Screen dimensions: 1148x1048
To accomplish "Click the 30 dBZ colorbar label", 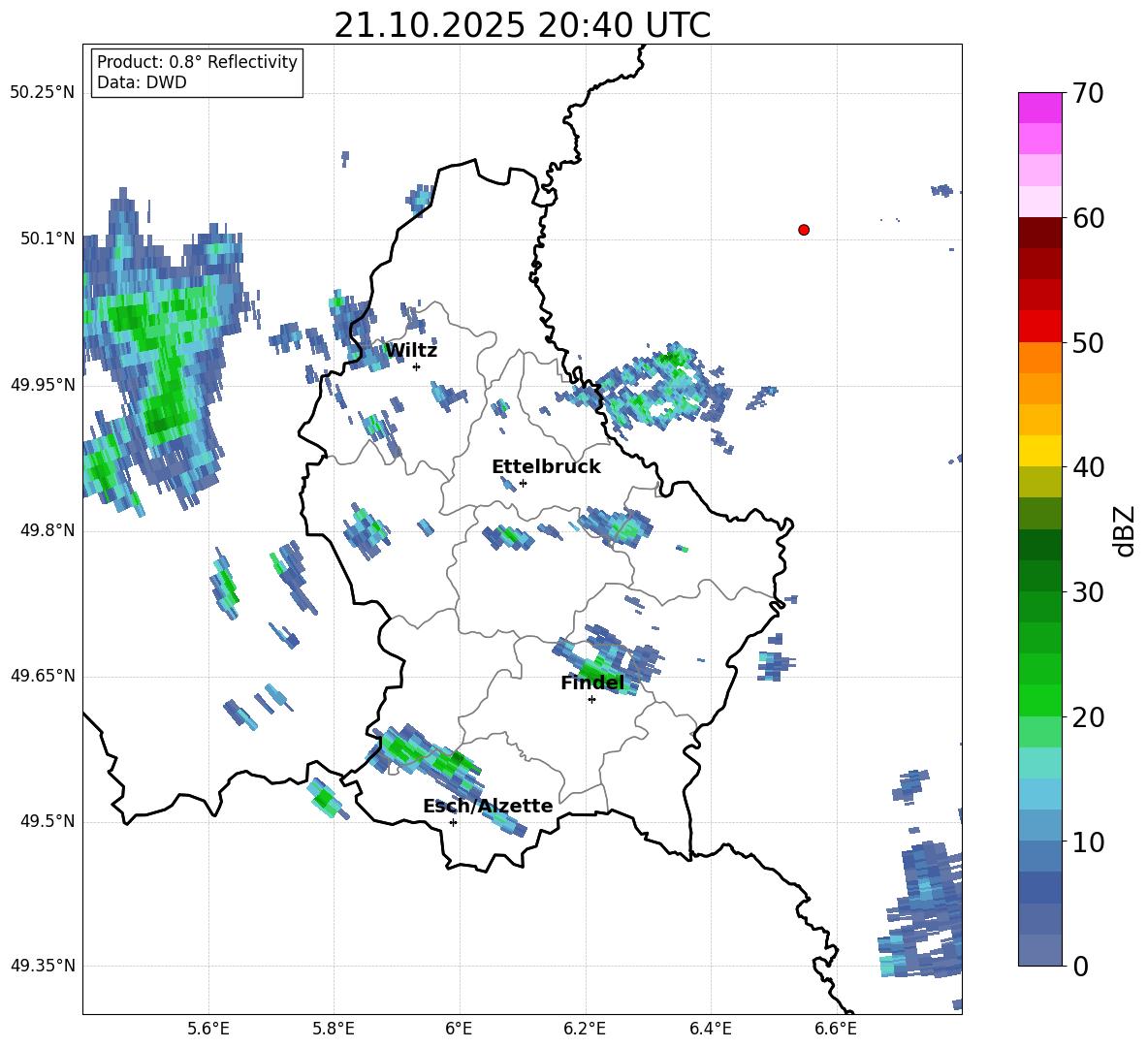I will [1088, 592].
